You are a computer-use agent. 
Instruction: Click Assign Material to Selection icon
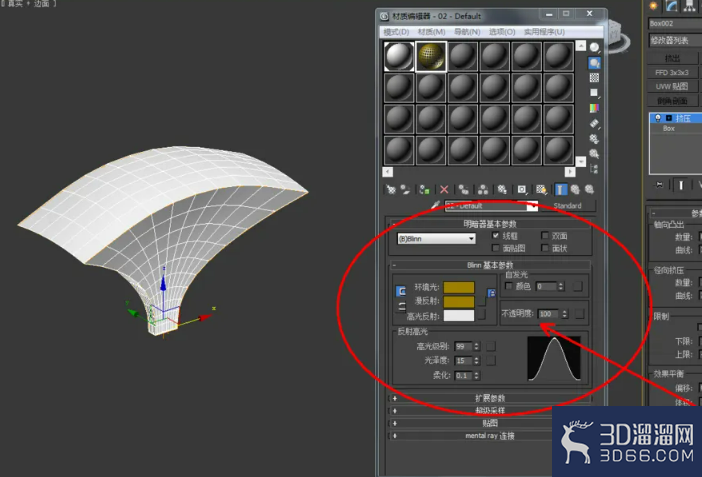(x=424, y=189)
